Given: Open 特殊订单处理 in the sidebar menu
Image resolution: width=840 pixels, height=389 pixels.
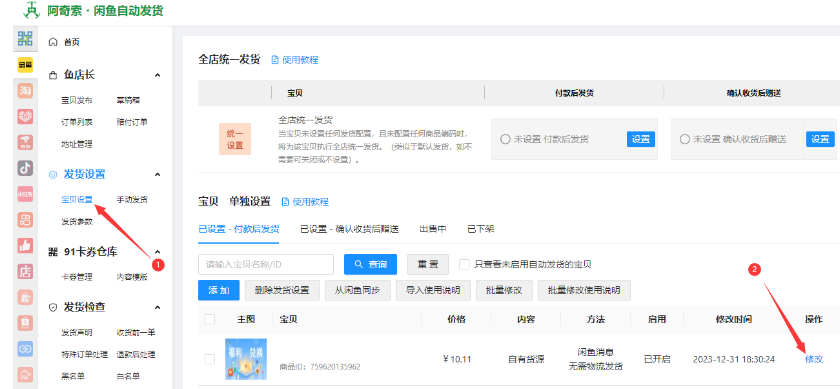Looking at the screenshot, I should [84, 355].
